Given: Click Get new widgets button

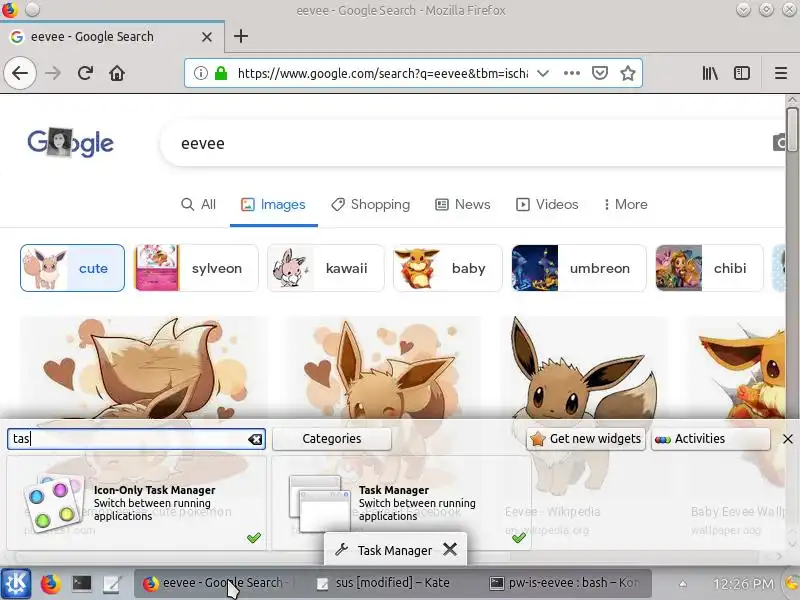Looking at the screenshot, I should point(586,439).
